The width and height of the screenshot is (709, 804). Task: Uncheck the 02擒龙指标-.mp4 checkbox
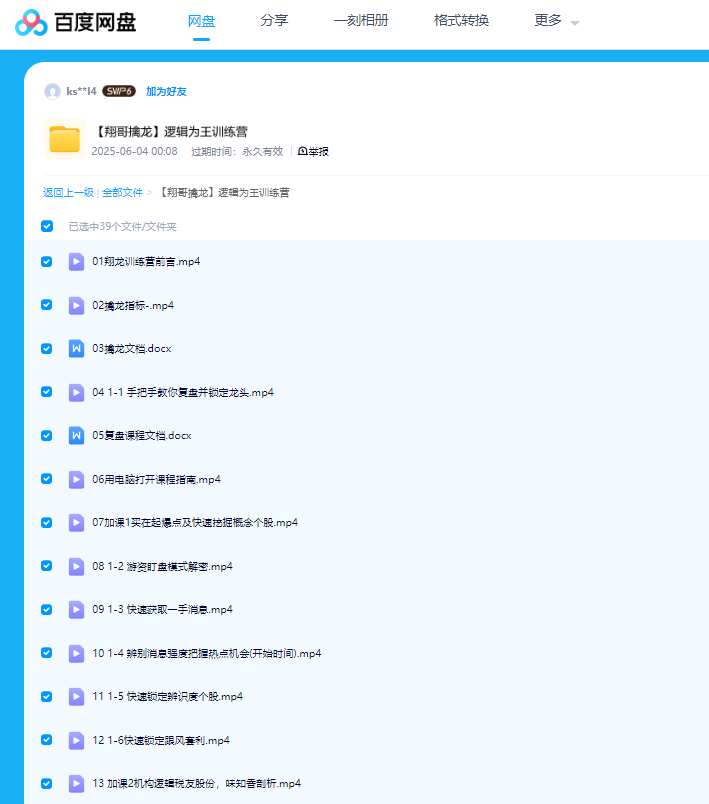coord(47,305)
